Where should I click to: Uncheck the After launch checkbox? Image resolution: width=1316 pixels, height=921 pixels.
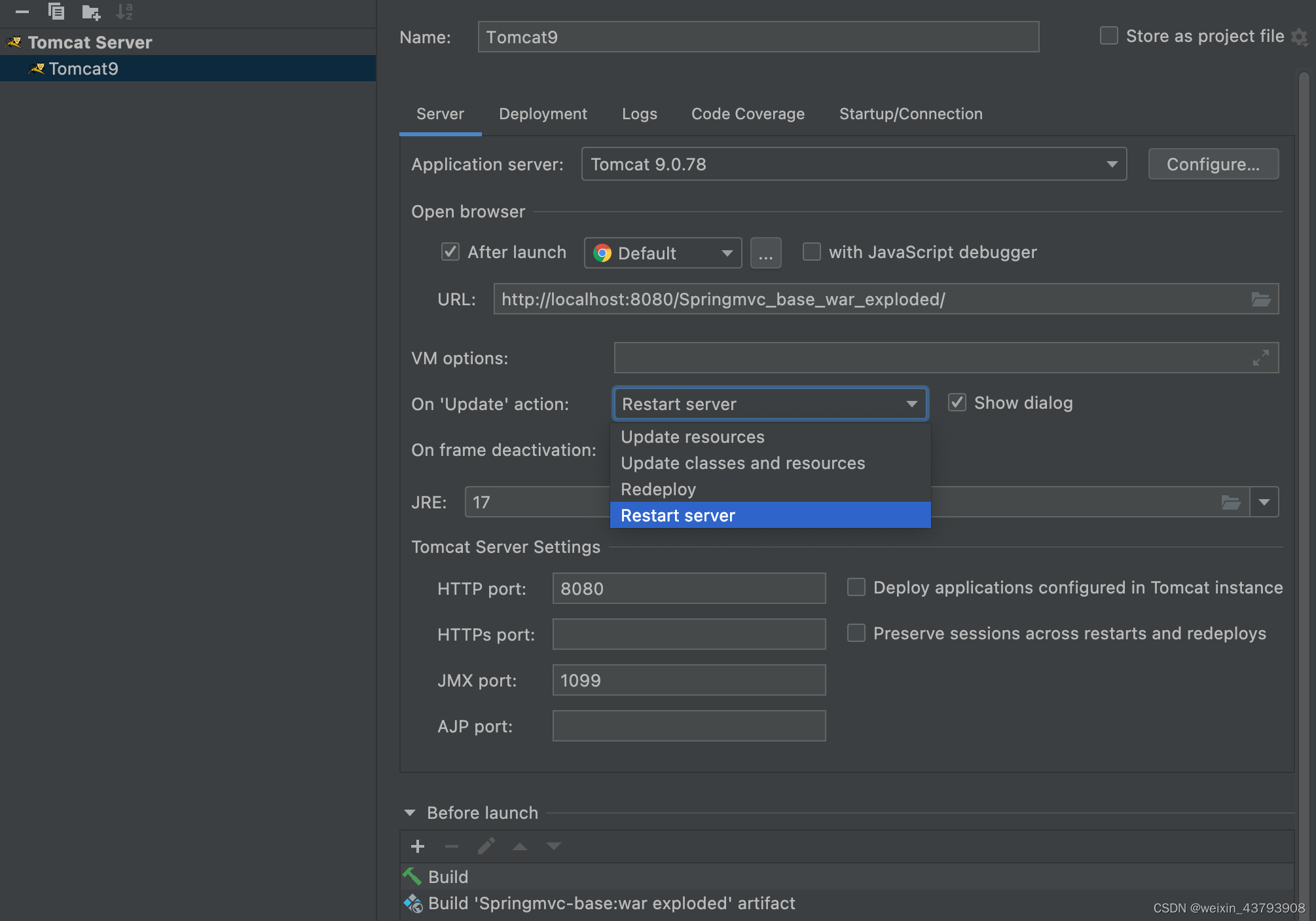[450, 252]
